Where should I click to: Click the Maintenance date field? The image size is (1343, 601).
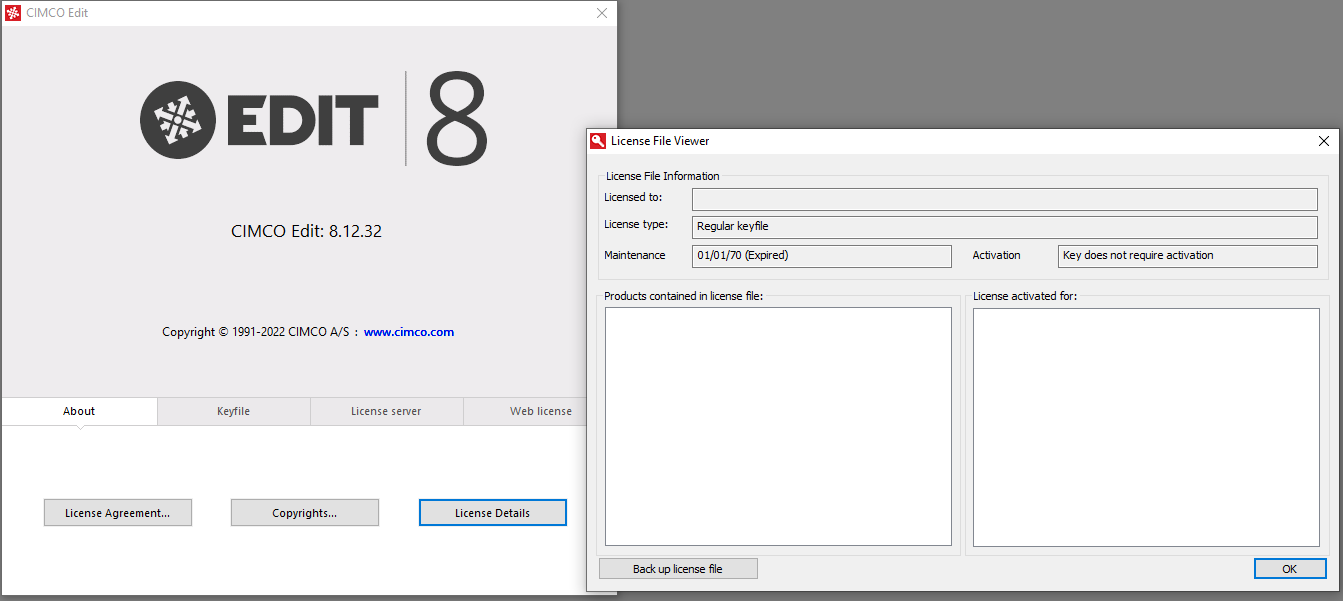tap(822, 256)
